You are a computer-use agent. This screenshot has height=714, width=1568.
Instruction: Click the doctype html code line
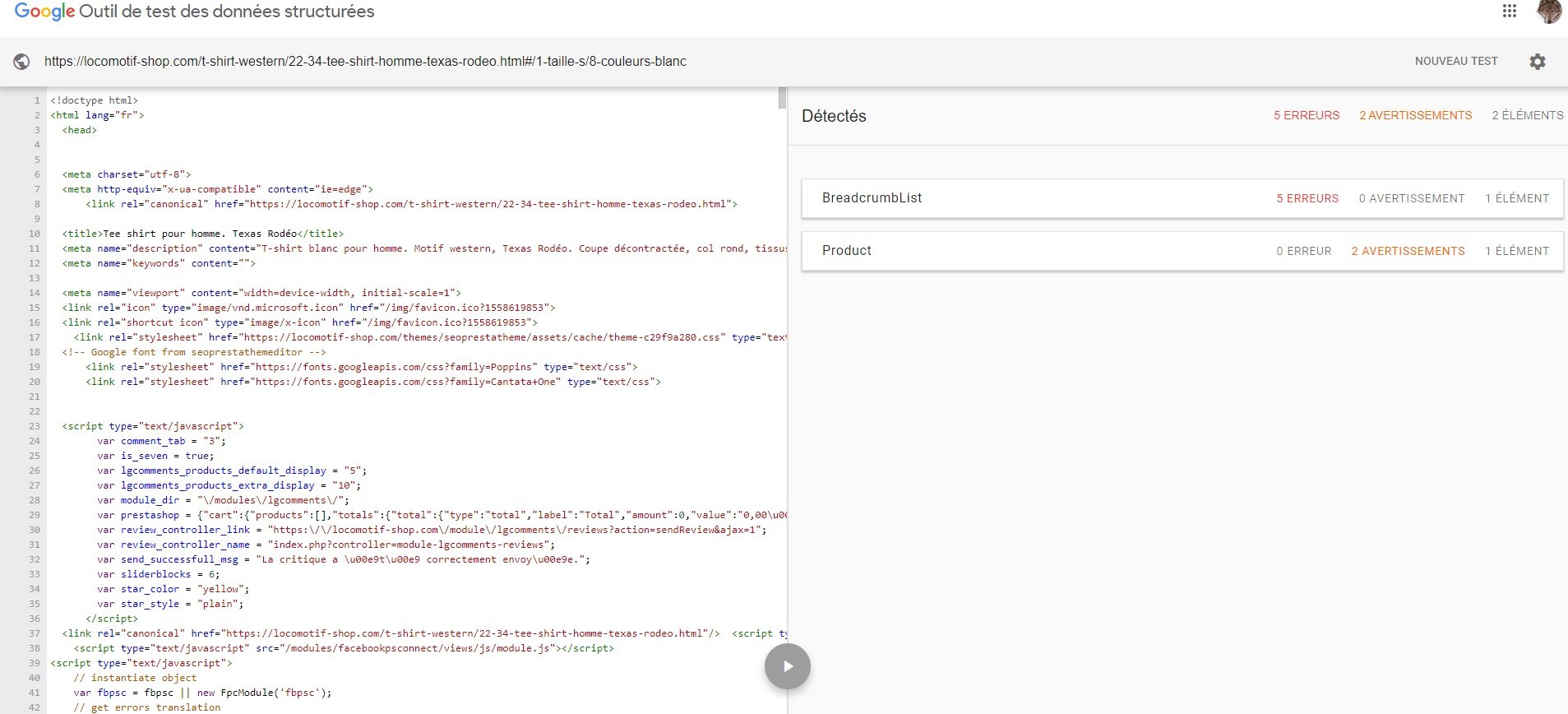94,100
